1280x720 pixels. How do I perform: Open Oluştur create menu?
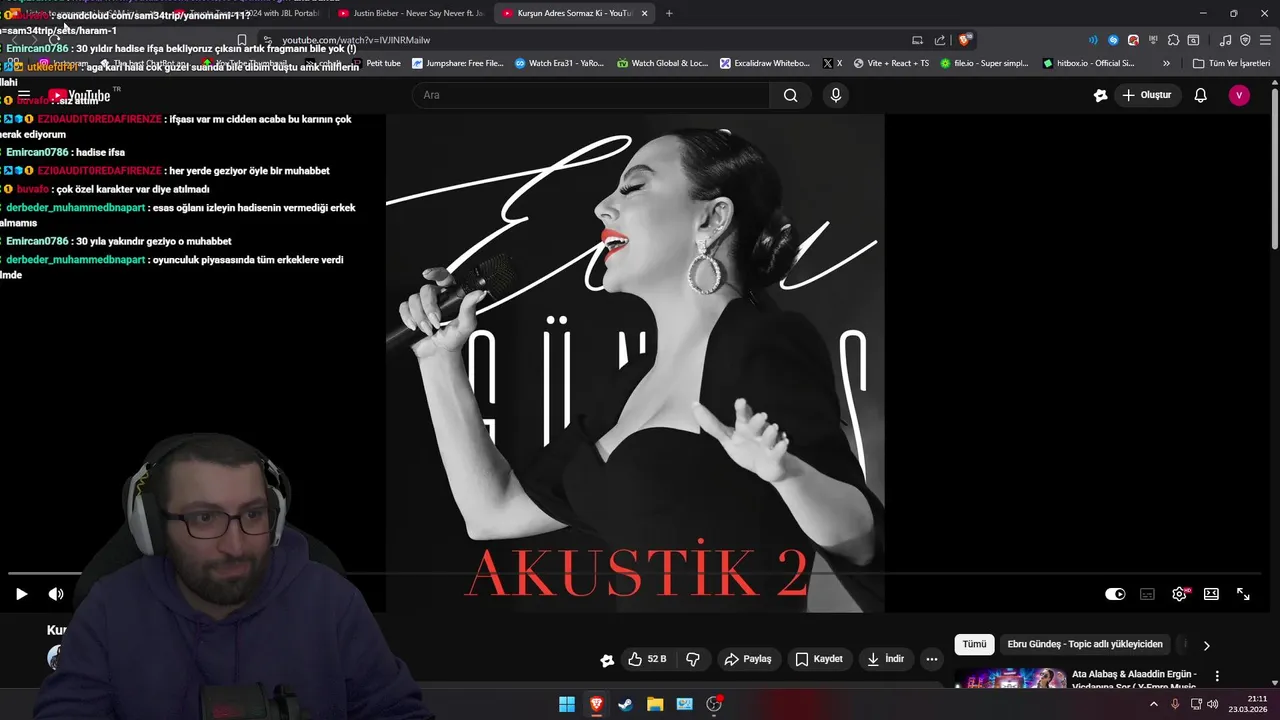(1146, 95)
